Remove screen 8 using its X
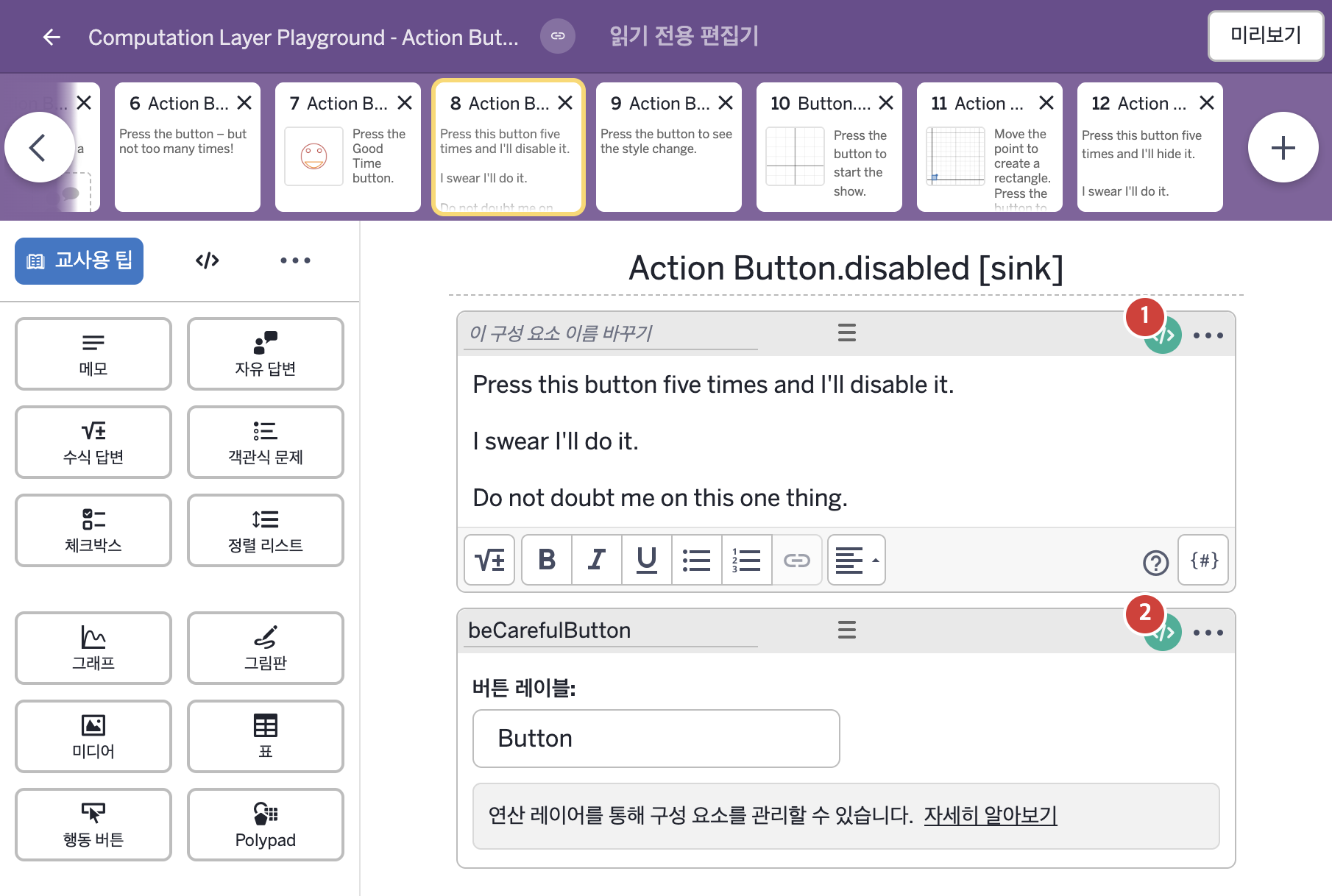This screenshot has width=1332, height=896. pos(565,103)
